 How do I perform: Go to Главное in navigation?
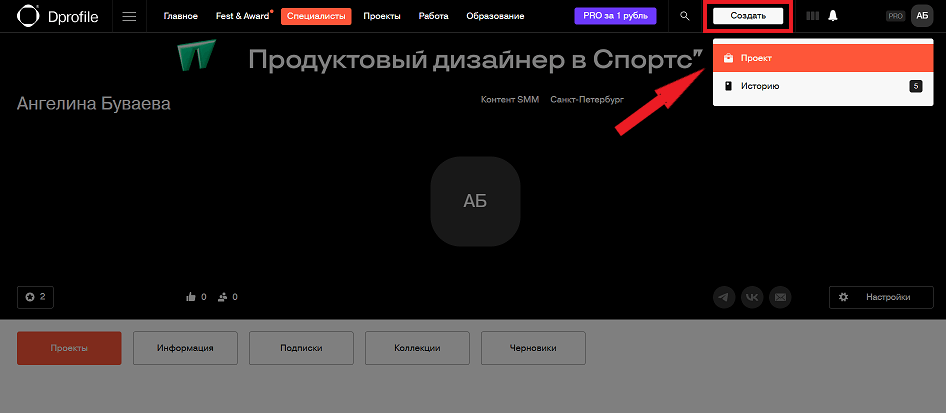[180, 16]
